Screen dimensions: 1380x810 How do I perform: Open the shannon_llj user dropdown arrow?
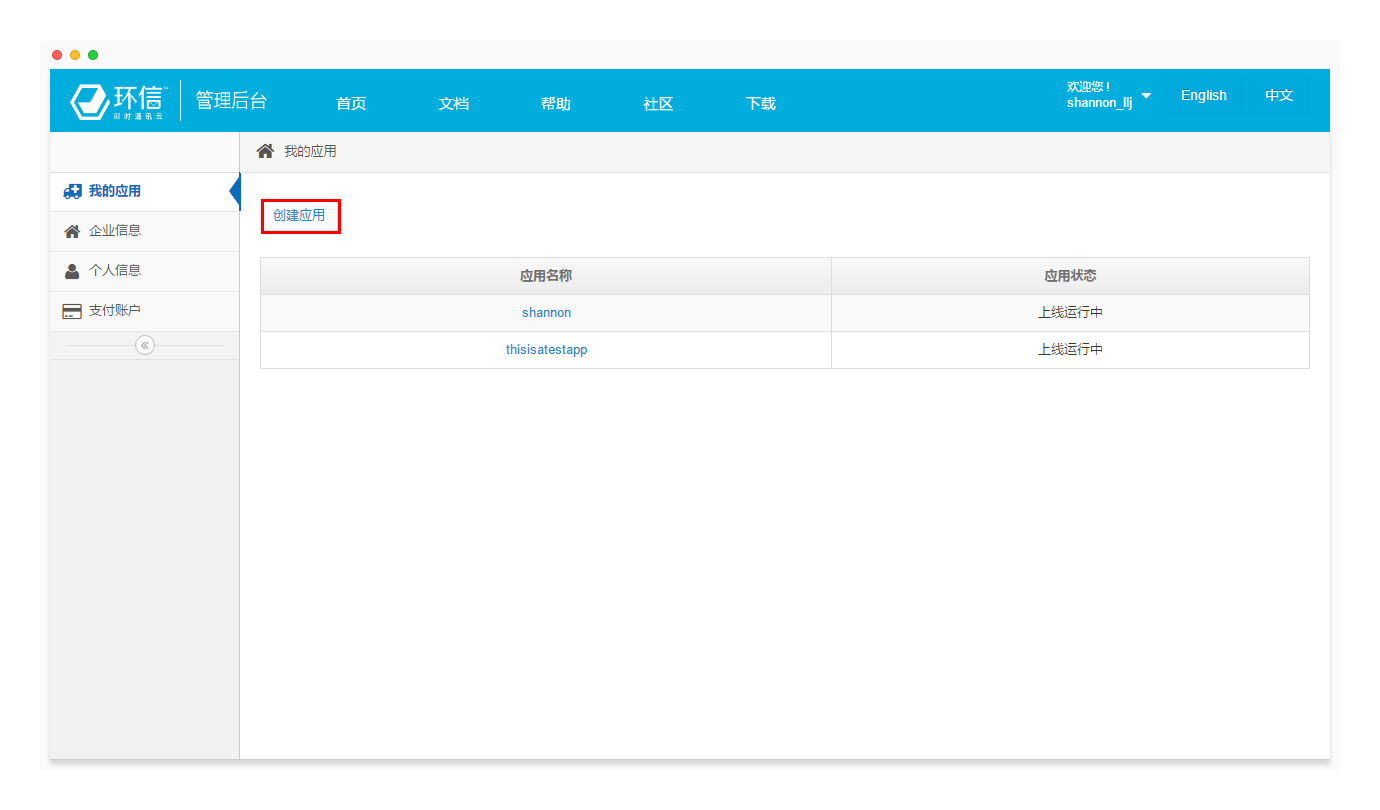coord(1146,96)
